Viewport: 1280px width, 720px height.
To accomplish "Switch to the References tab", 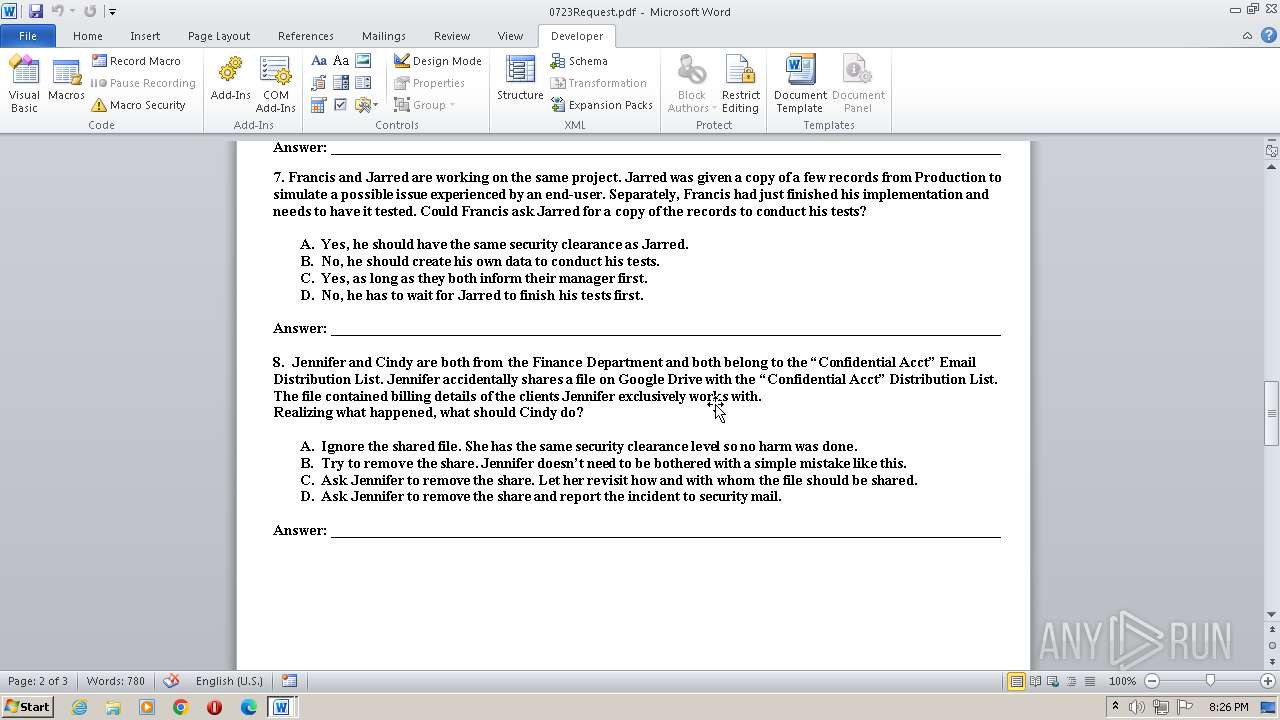I will (306, 36).
